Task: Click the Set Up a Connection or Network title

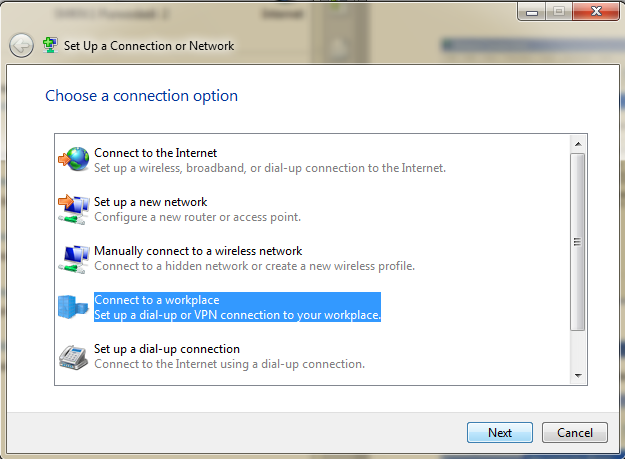Action: coord(149,45)
